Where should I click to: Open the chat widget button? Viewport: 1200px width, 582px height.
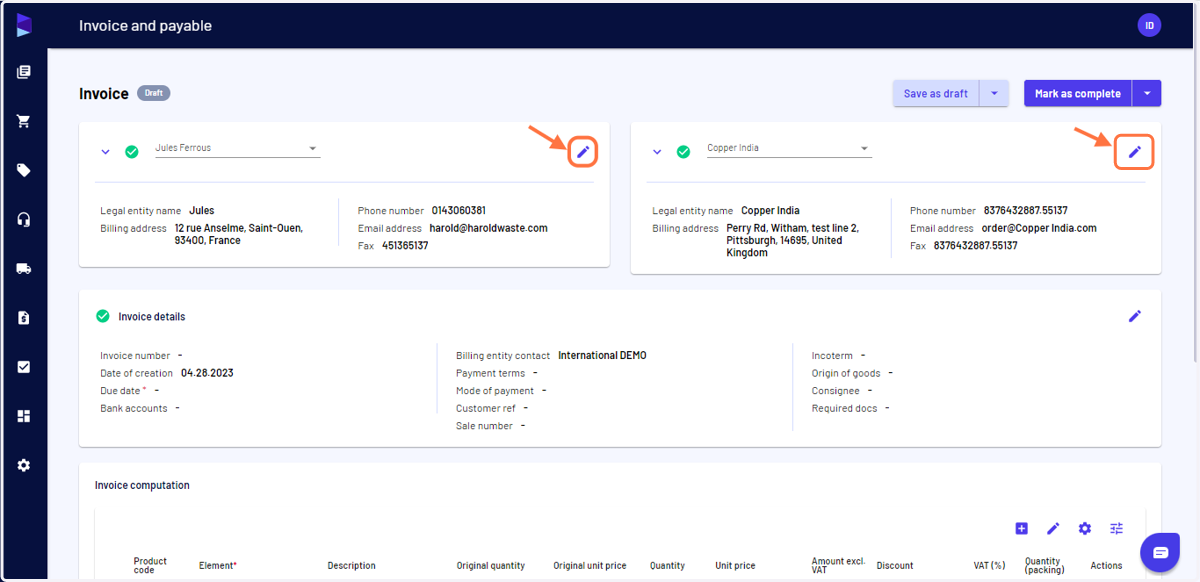(x=1160, y=552)
